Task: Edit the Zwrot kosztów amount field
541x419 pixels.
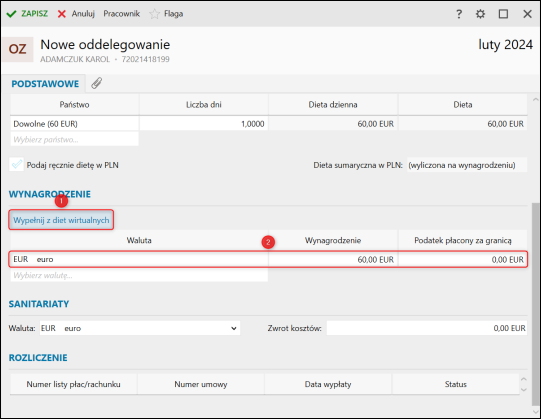Action: pyautogui.click(x=427, y=328)
